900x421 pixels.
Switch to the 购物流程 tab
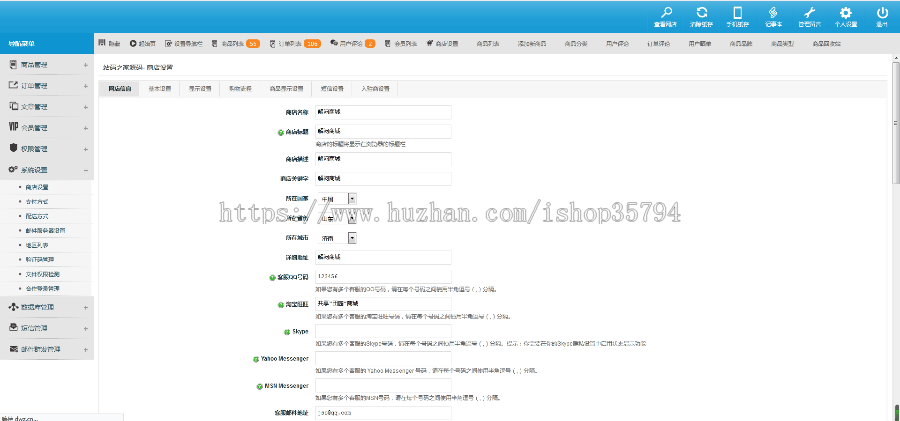click(240, 89)
